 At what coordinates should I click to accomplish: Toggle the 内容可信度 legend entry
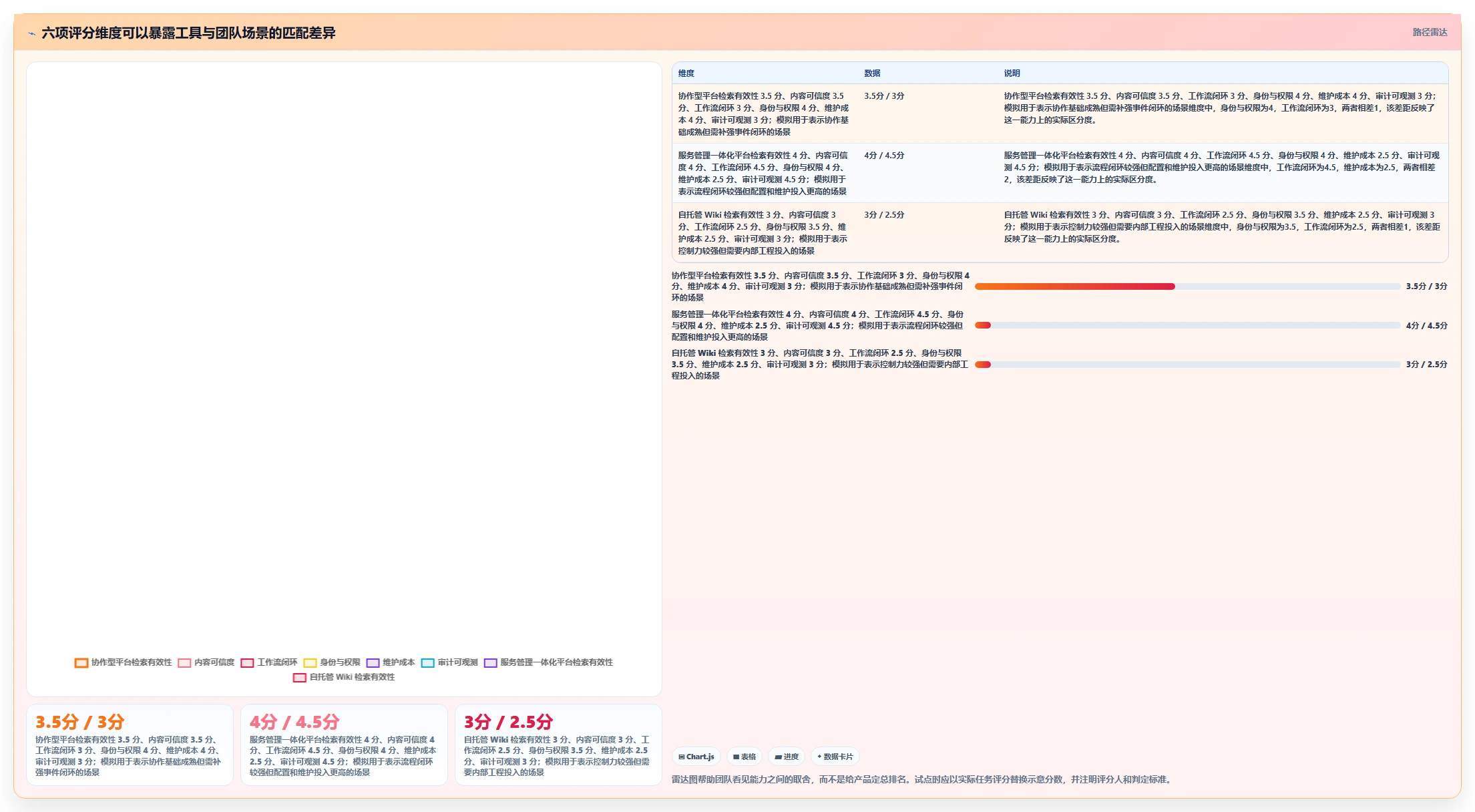[x=206, y=662]
